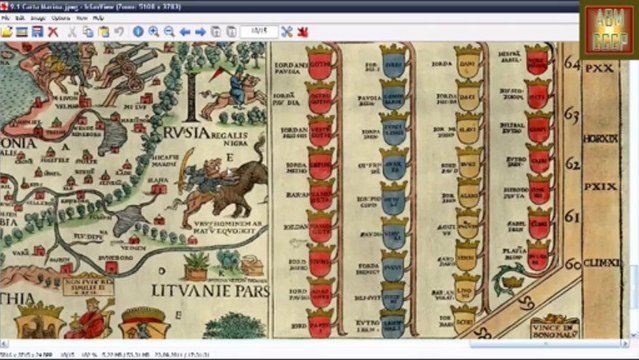The image size is (639, 360).
Task: Click the horizontal scrollbar's right arrow
Action: [x=625, y=344]
